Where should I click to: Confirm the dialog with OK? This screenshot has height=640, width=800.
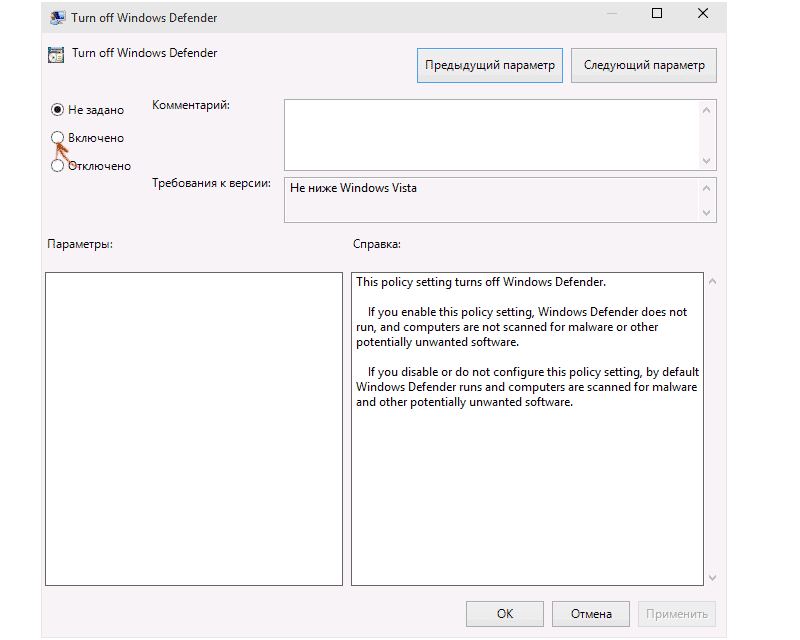click(505, 613)
